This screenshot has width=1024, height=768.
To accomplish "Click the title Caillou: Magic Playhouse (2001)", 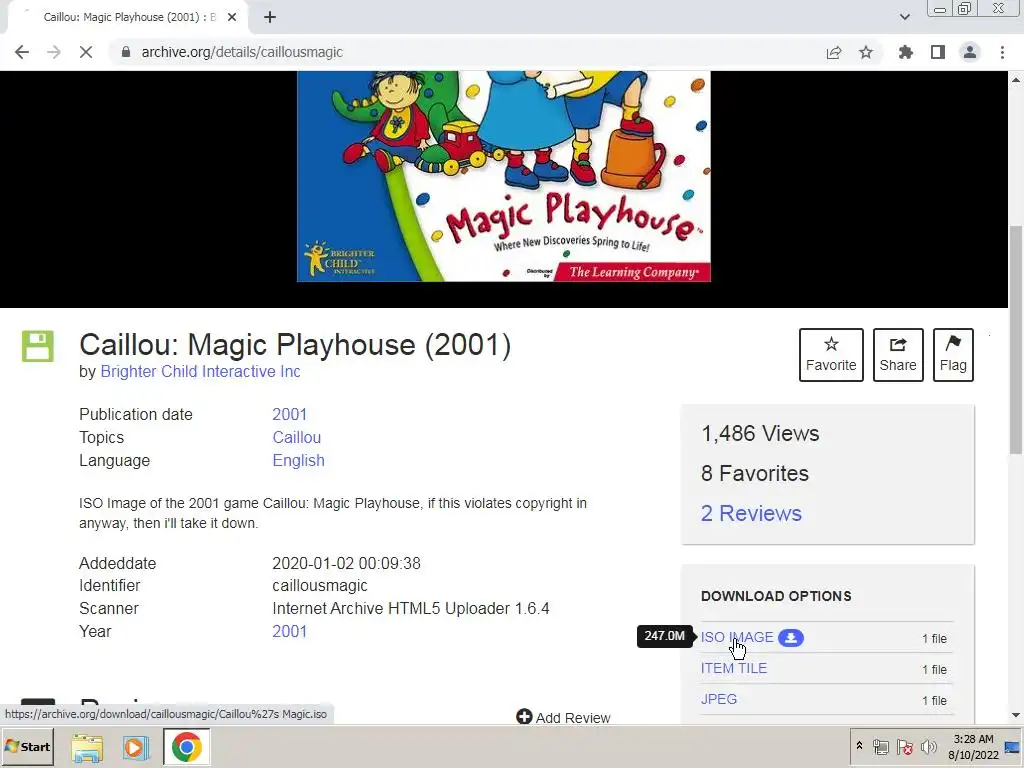I will [295, 345].
